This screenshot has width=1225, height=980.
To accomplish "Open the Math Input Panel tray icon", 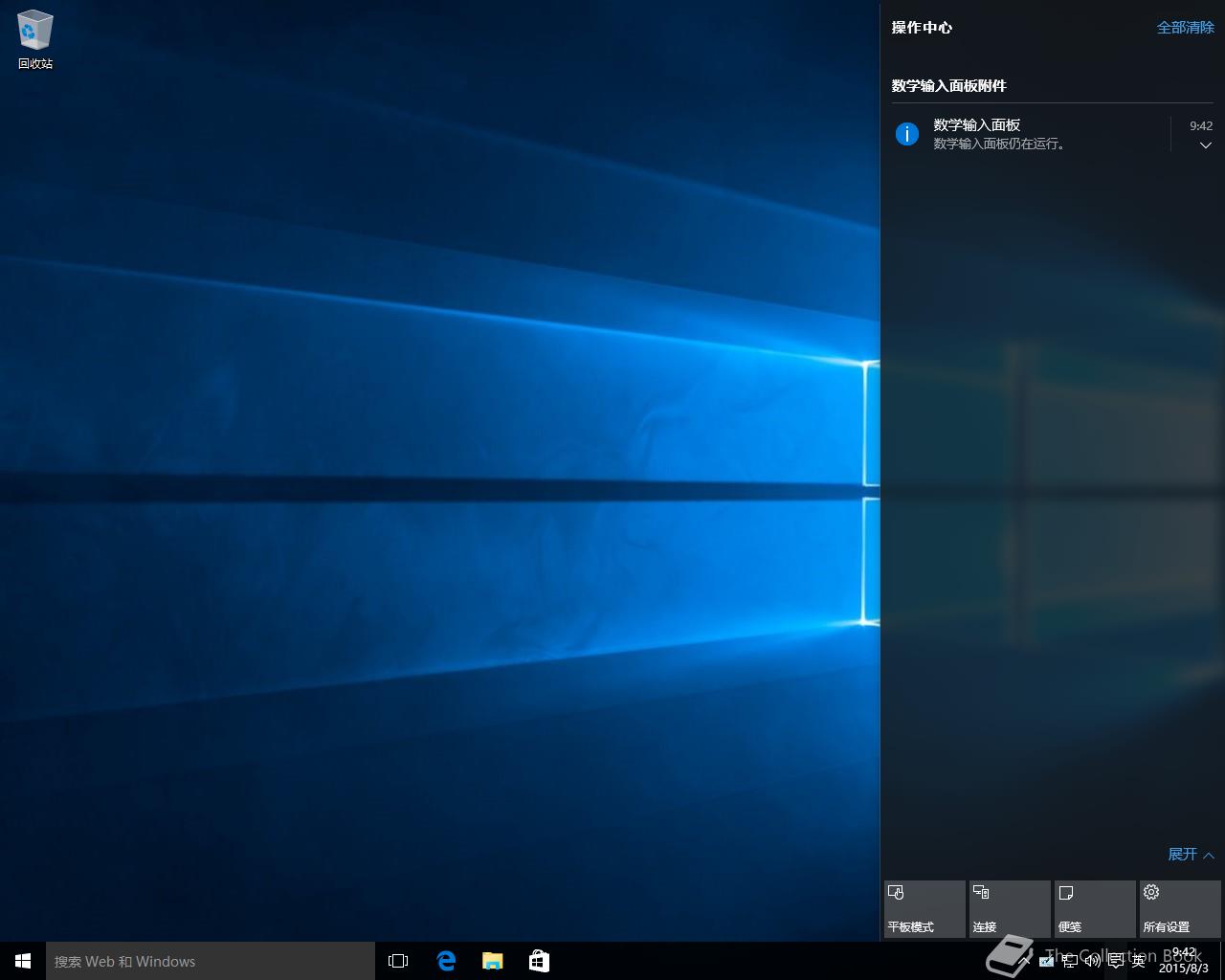I will click(x=1046, y=961).
